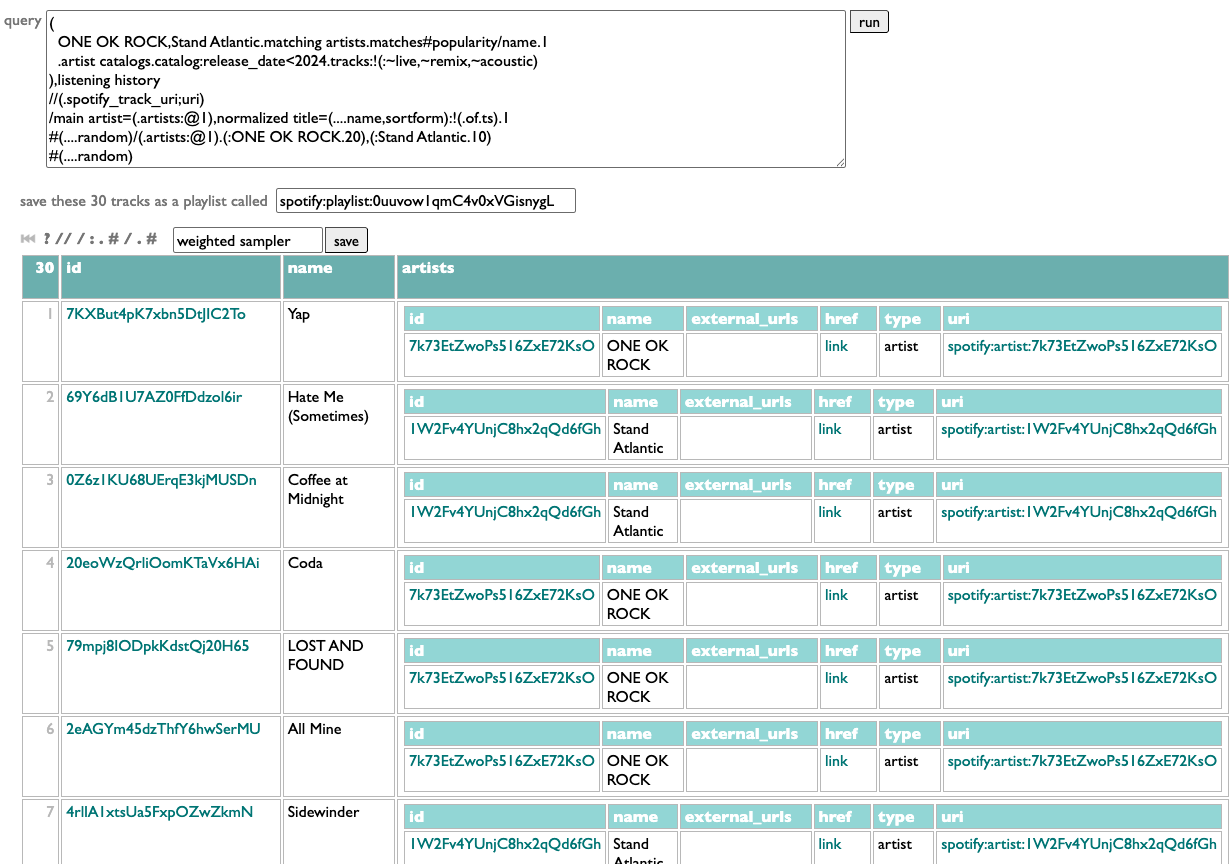This screenshot has width=1229, height=864.
Task: Select the track name Yap
Action: pyautogui.click(x=299, y=314)
